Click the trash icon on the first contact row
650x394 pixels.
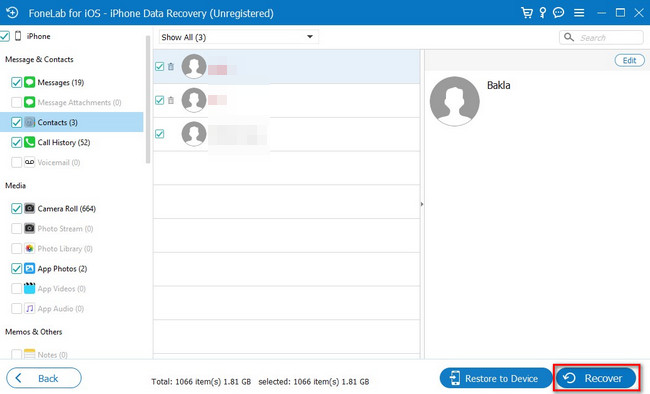[171, 66]
